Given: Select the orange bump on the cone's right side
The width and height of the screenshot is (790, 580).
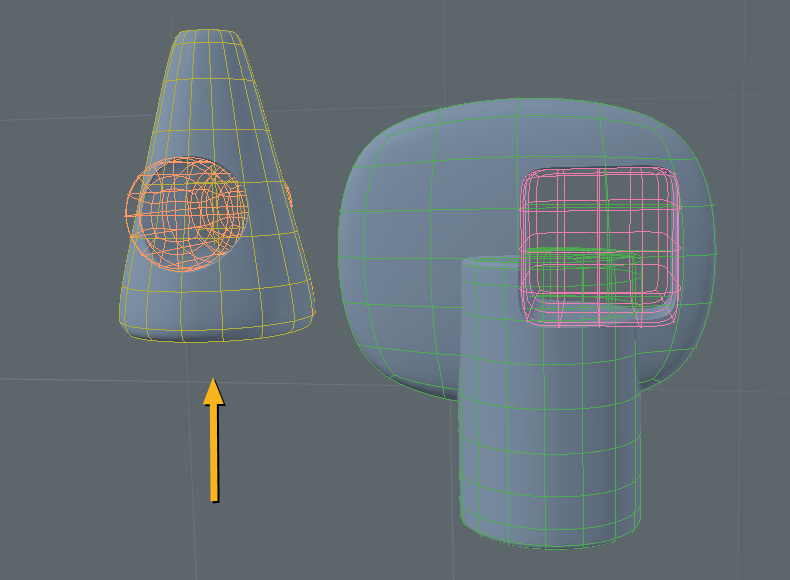Looking at the screenshot, I should tap(287, 195).
